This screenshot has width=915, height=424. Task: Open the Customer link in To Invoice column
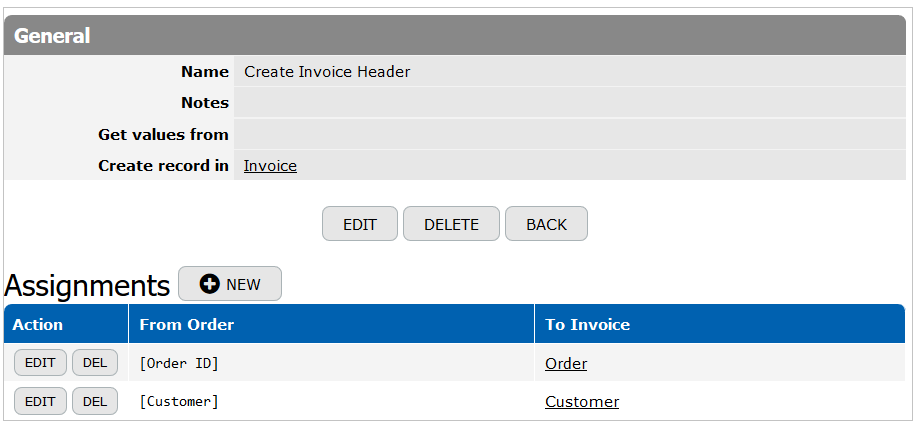582,402
